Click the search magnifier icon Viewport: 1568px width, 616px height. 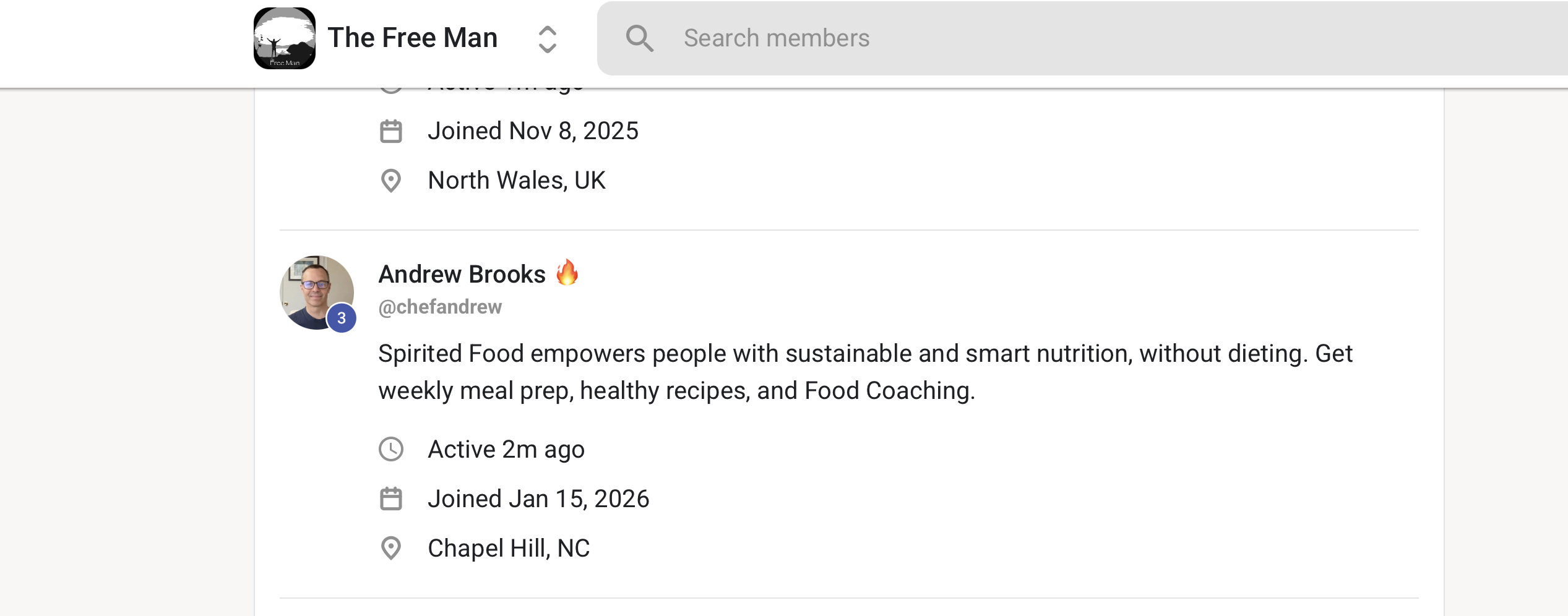click(639, 38)
